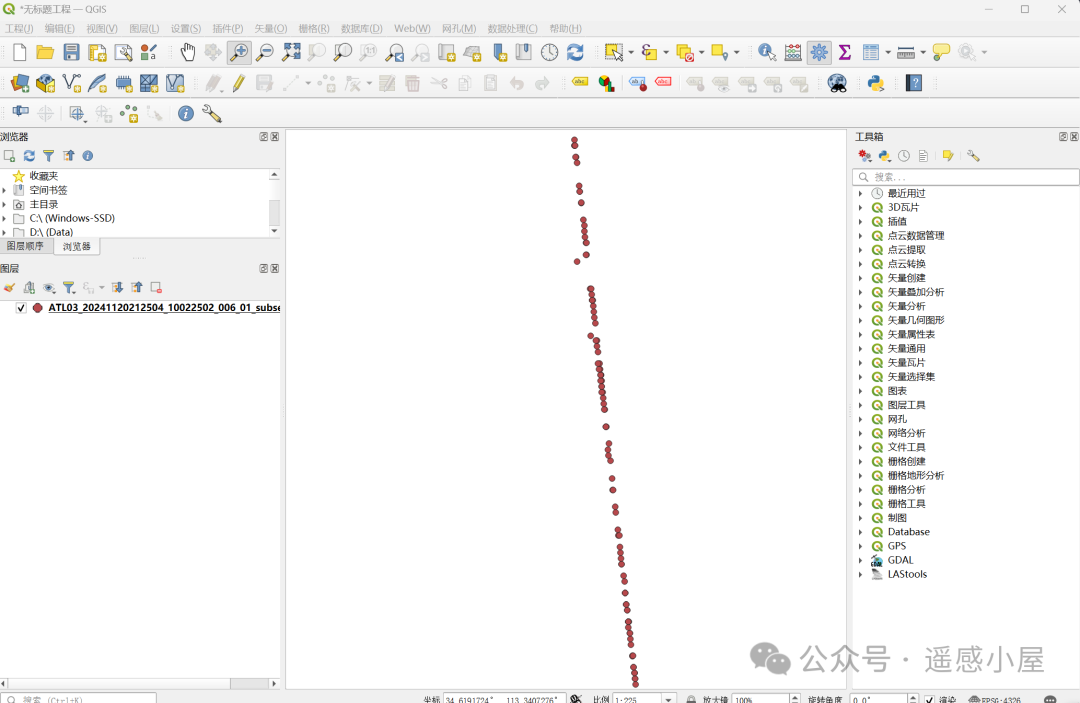This screenshot has height=703, width=1080.
Task: Expand the 栅格分析 toolbox group
Action: [860, 490]
